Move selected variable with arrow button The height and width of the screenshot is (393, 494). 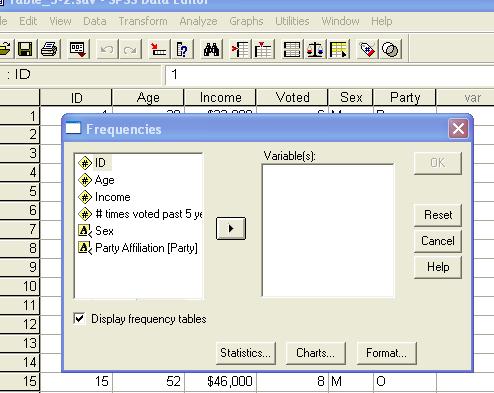[231, 229]
